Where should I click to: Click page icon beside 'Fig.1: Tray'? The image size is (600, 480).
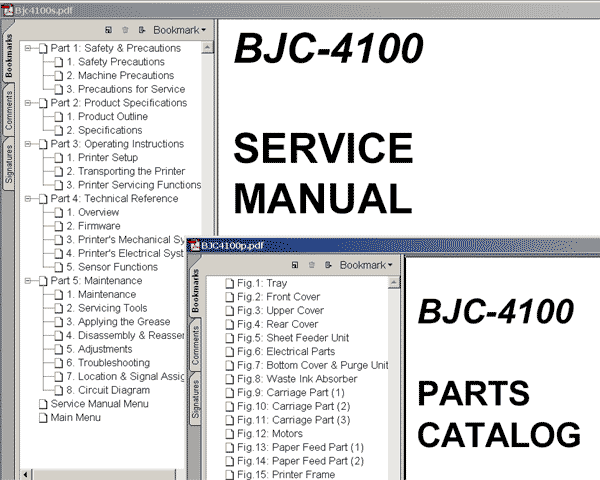(x=230, y=283)
